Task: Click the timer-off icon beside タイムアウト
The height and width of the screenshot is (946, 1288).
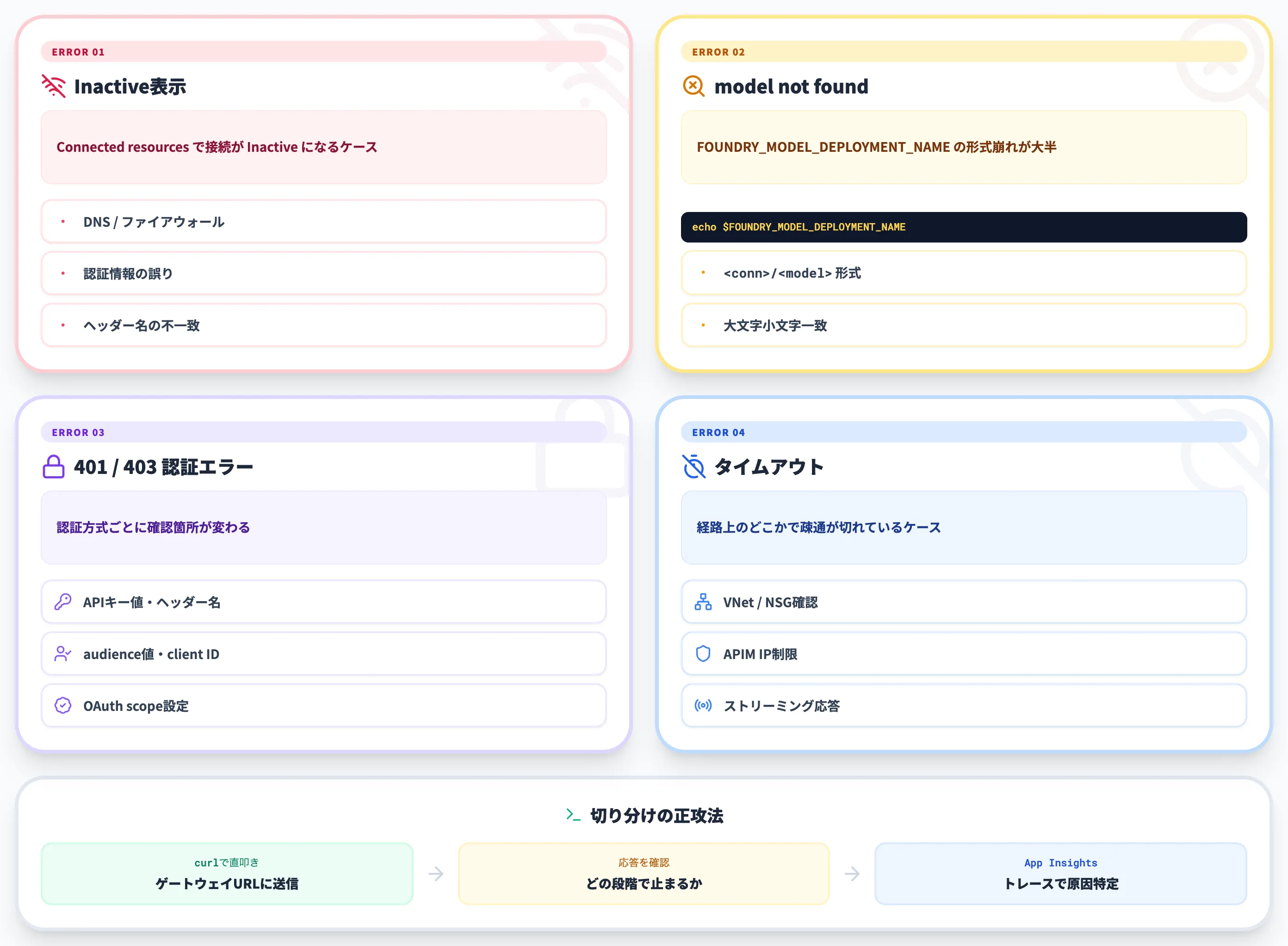Action: tap(694, 467)
